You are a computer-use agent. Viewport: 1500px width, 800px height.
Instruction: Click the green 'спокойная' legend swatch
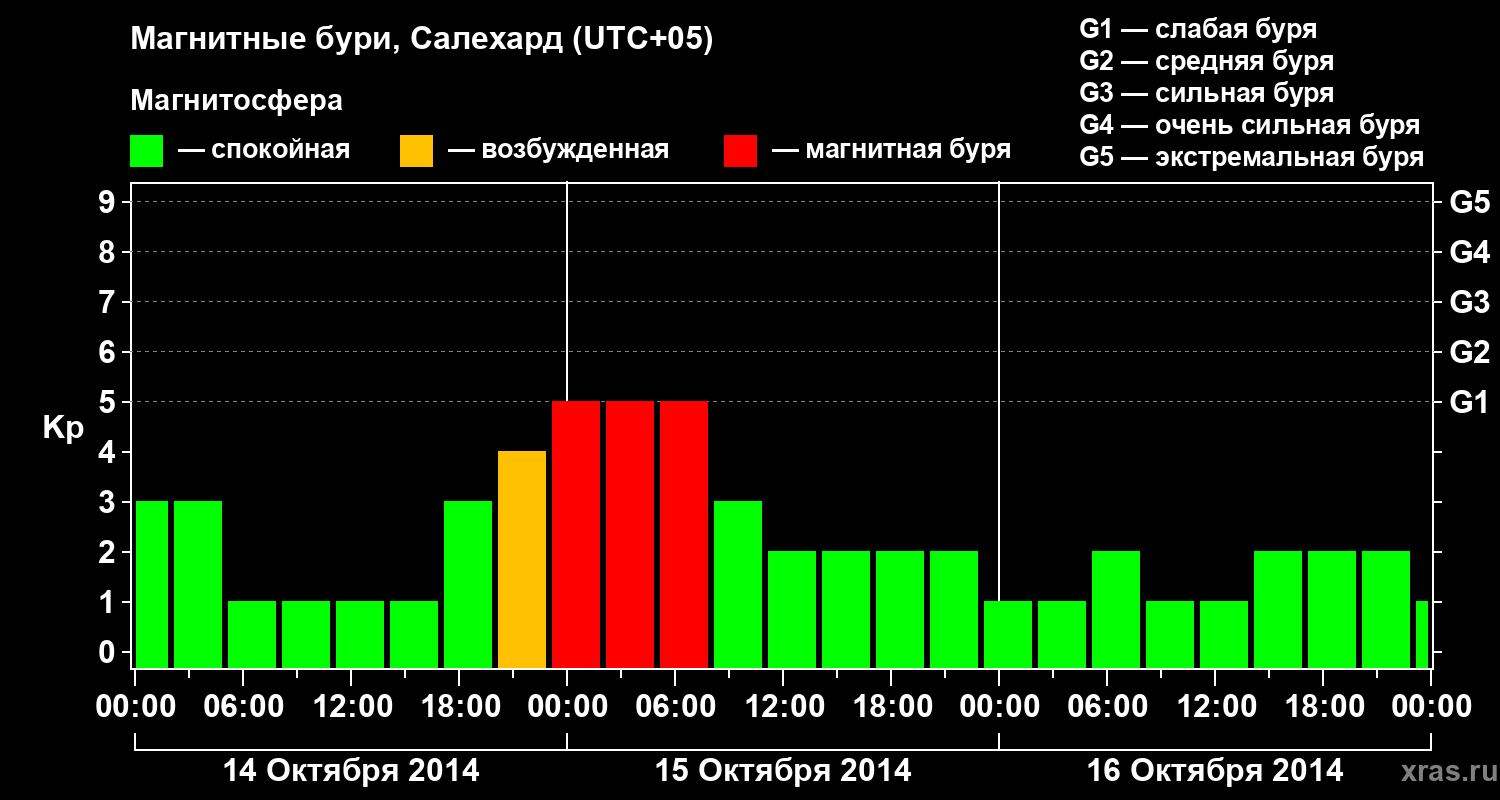146,151
